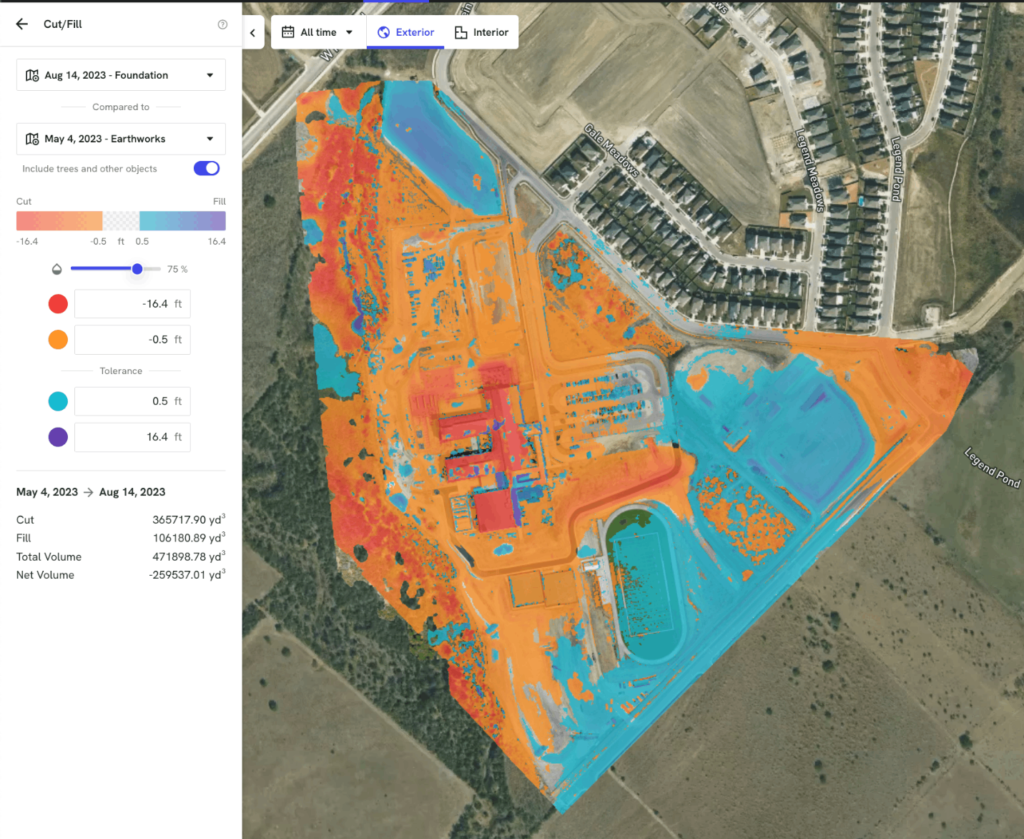1024x839 pixels.
Task: Click the red maximum cut color swatch
Action: [58, 304]
